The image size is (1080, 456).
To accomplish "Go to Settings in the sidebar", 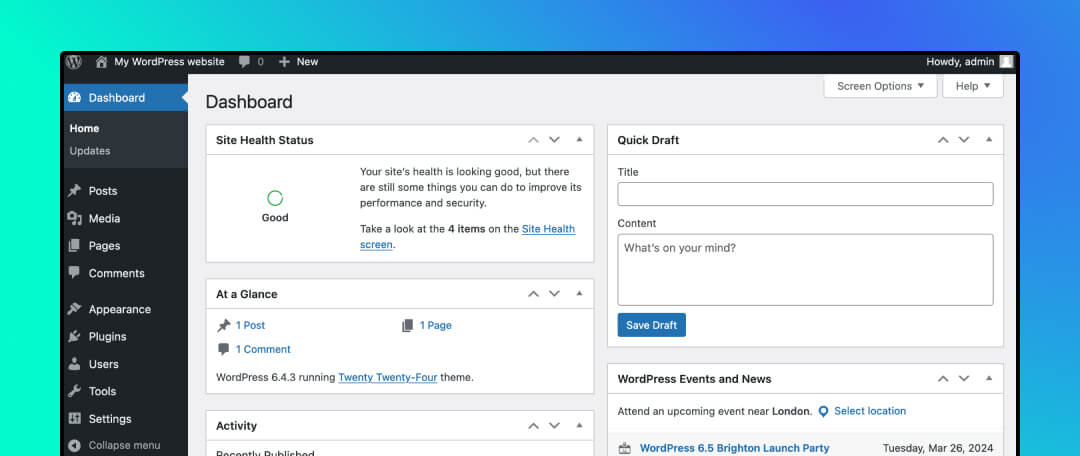I will click(110, 419).
